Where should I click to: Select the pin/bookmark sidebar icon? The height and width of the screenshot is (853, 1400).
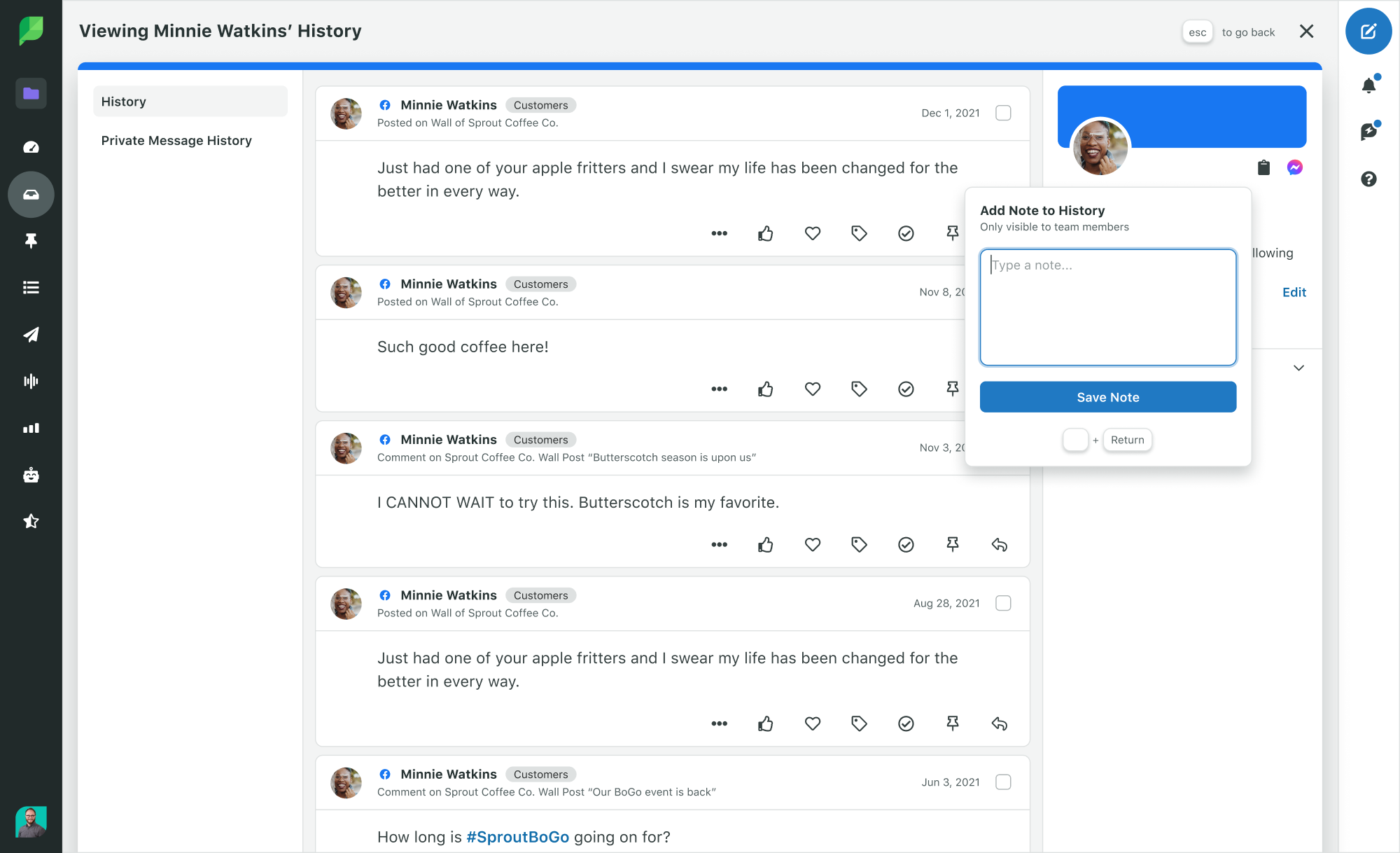pyautogui.click(x=30, y=239)
